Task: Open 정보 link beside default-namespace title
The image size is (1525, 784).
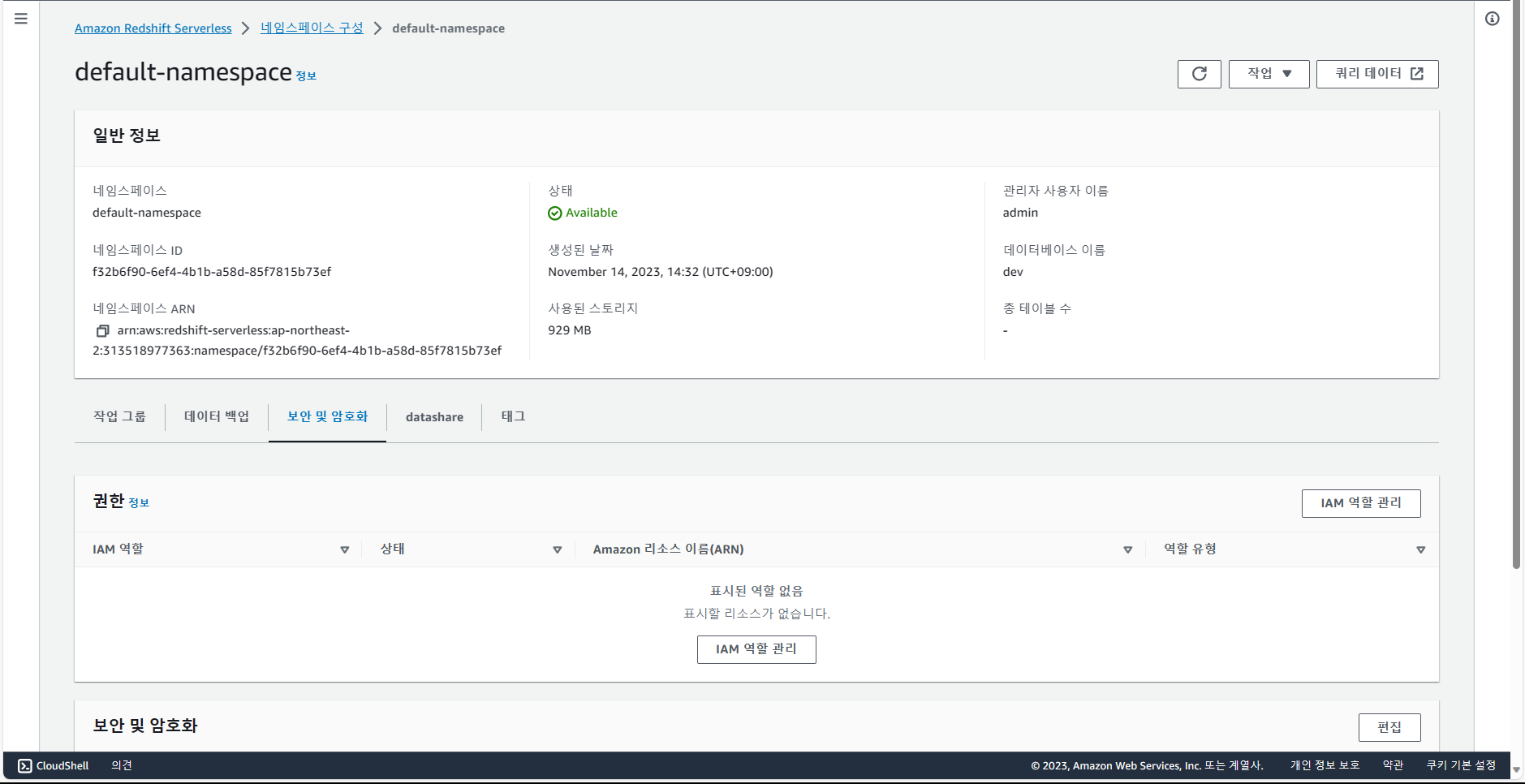Action: point(306,76)
